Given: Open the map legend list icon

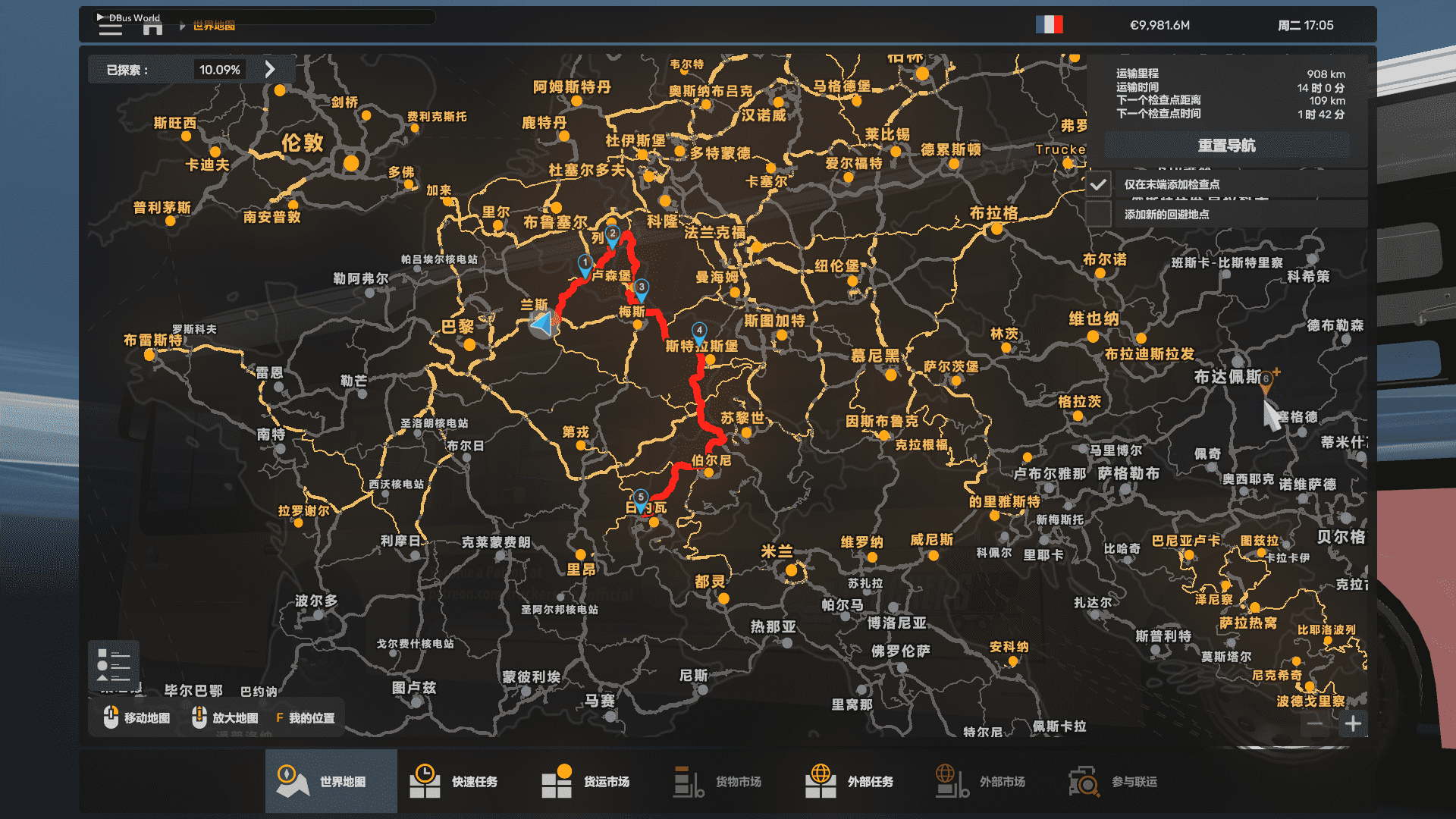Looking at the screenshot, I should pyautogui.click(x=113, y=665).
